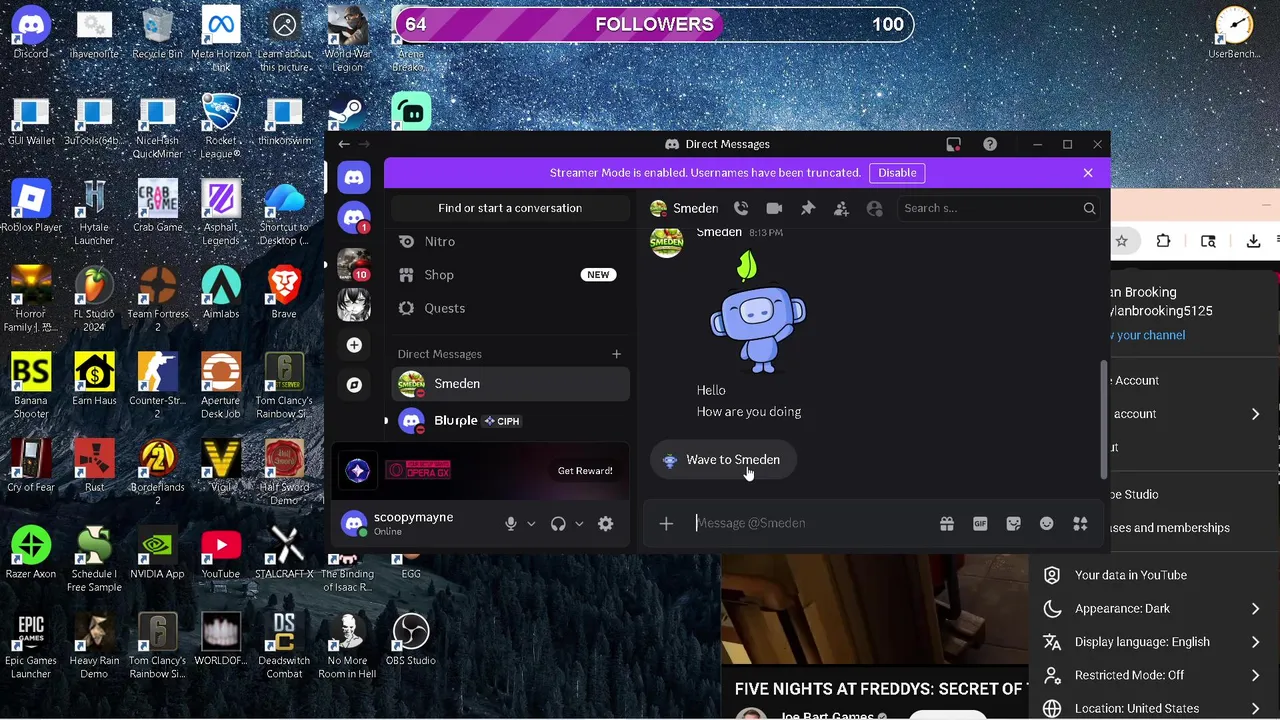Find or start a conversation button
The width and height of the screenshot is (1280, 720).
click(510, 208)
